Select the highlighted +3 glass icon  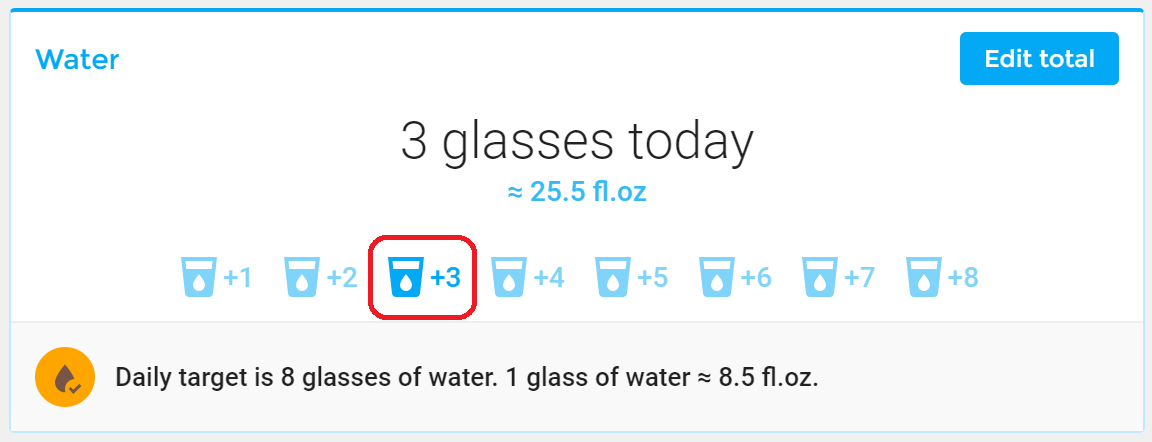coord(406,277)
